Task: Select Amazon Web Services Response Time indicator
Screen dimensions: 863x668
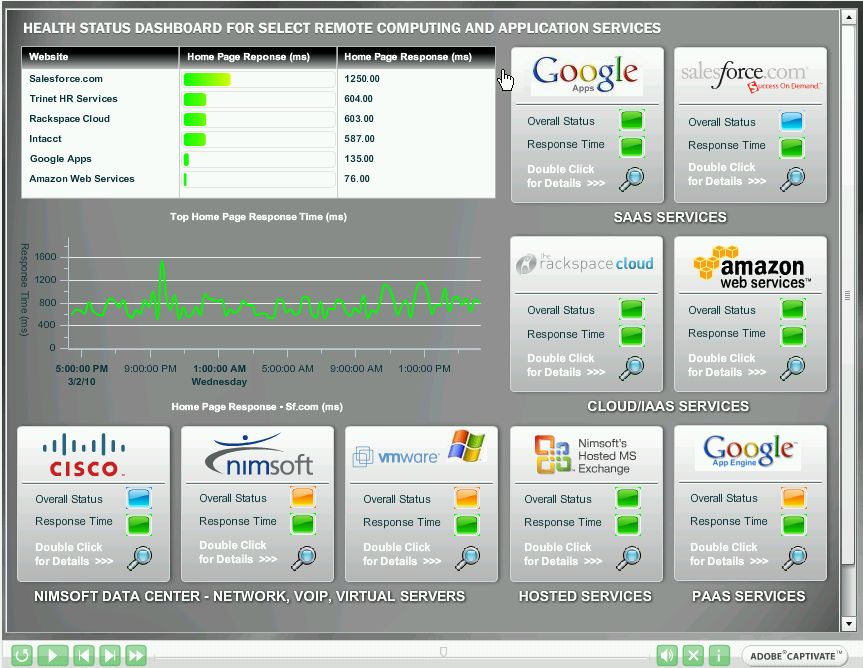Action: (793, 335)
